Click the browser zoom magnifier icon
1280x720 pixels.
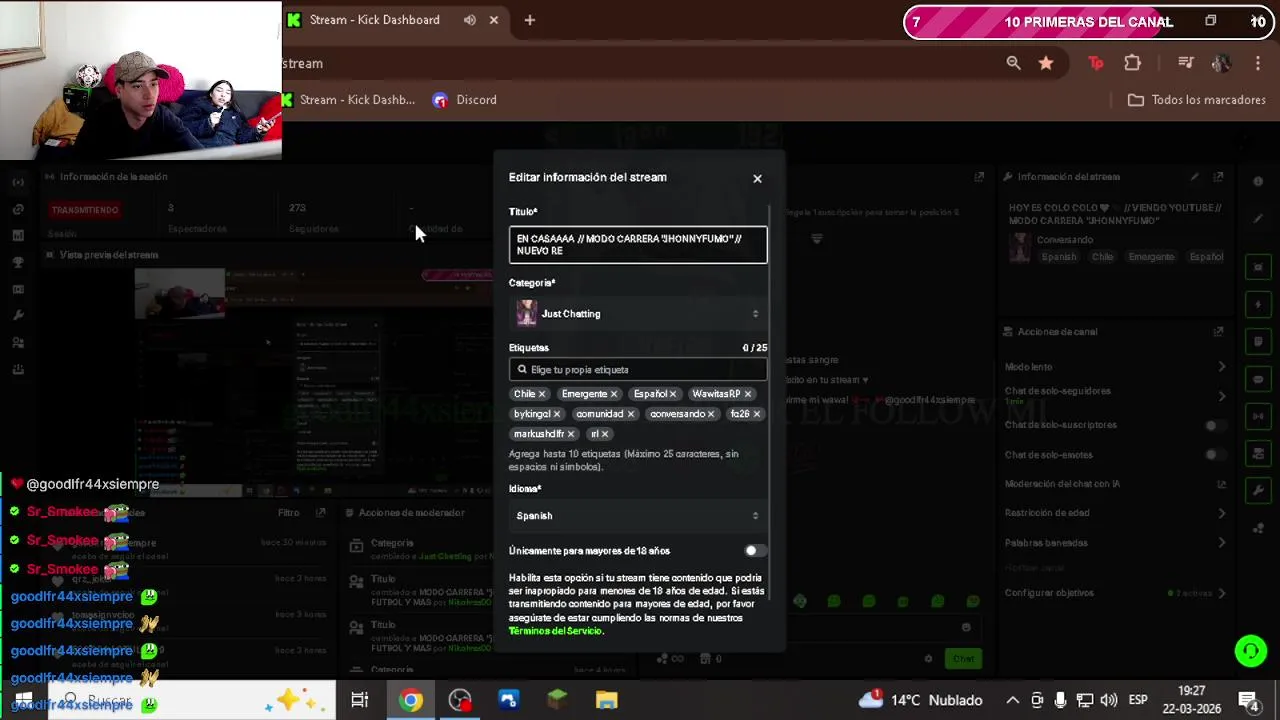(x=1013, y=63)
